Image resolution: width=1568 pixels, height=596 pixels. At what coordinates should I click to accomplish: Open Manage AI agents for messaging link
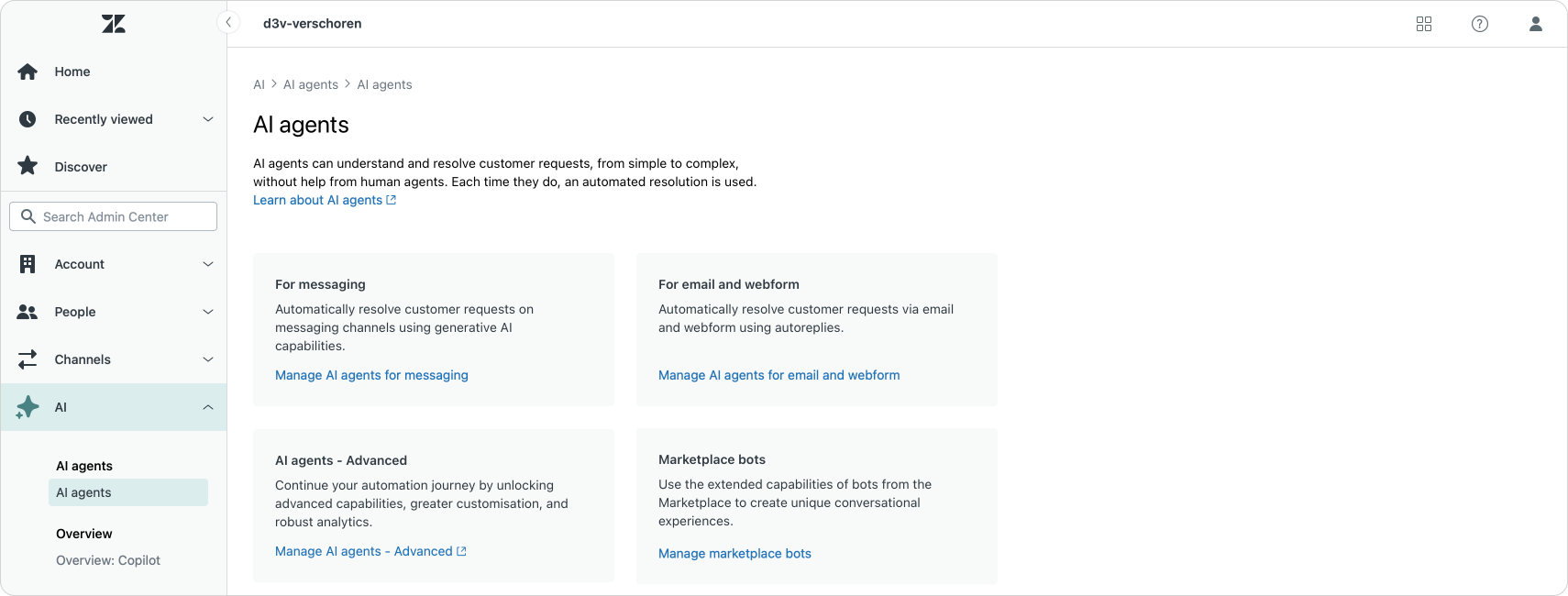coord(371,375)
